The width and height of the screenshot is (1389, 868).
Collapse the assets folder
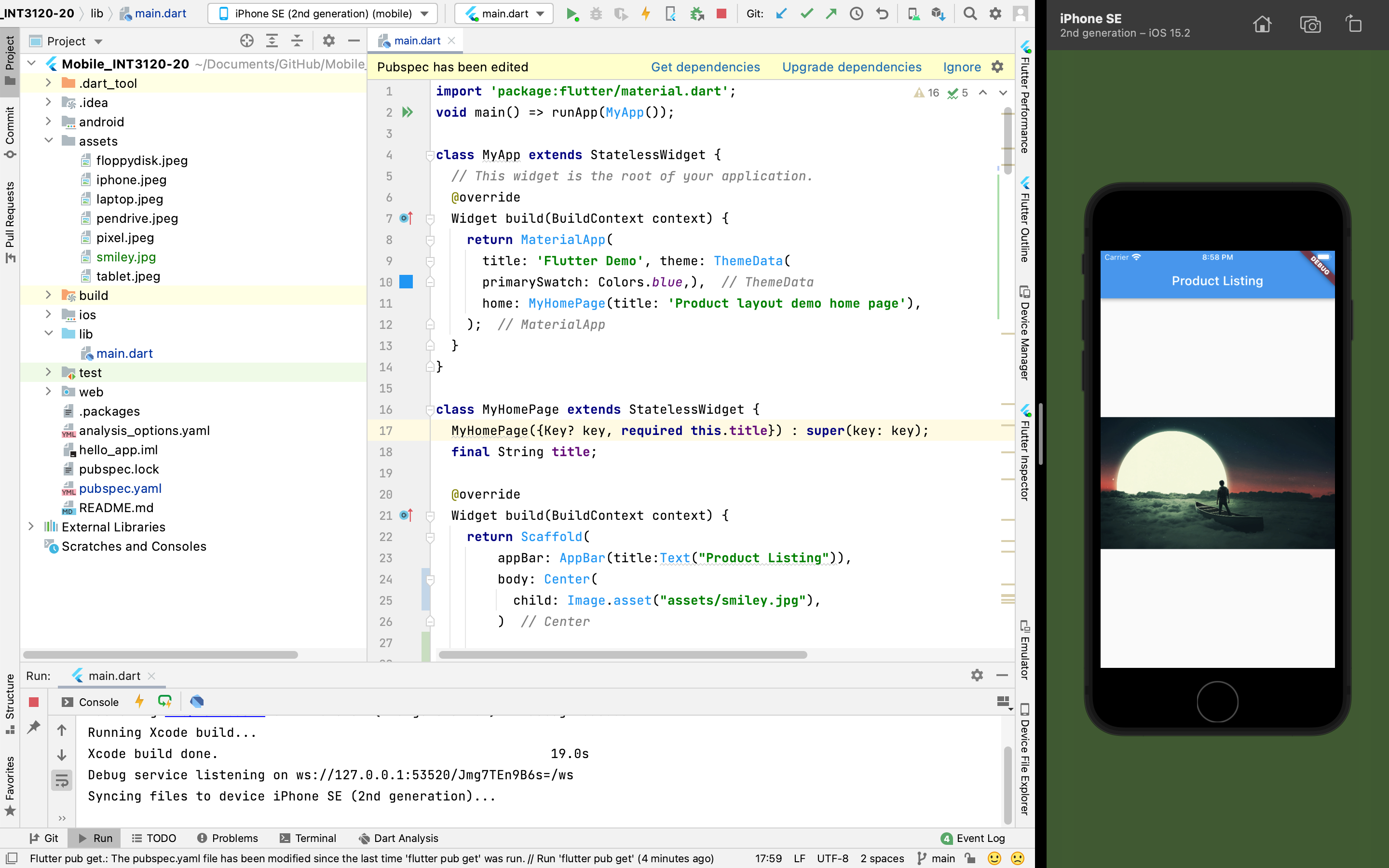tap(48, 141)
